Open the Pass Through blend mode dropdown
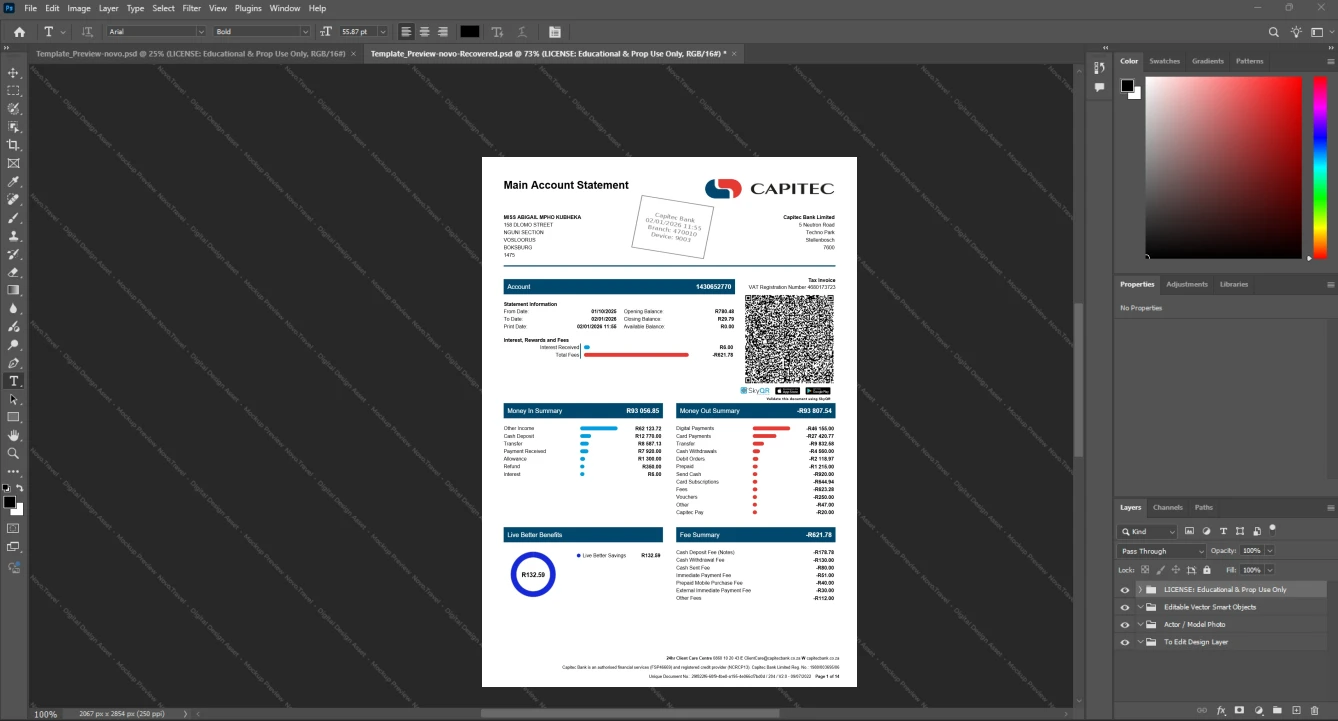 pyautogui.click(x=1163, y=551)
